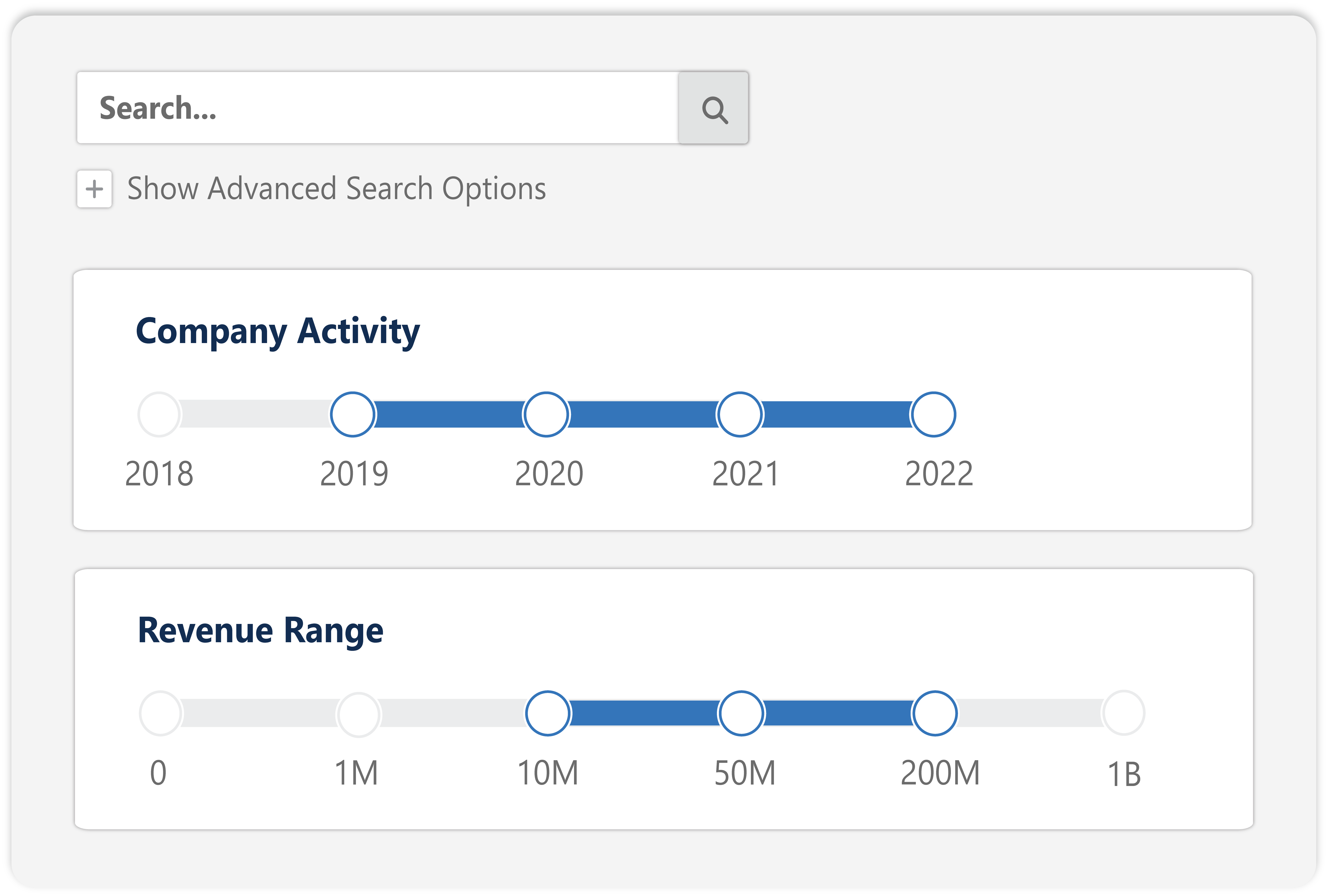Click the 2022 year label

(939, 474)
